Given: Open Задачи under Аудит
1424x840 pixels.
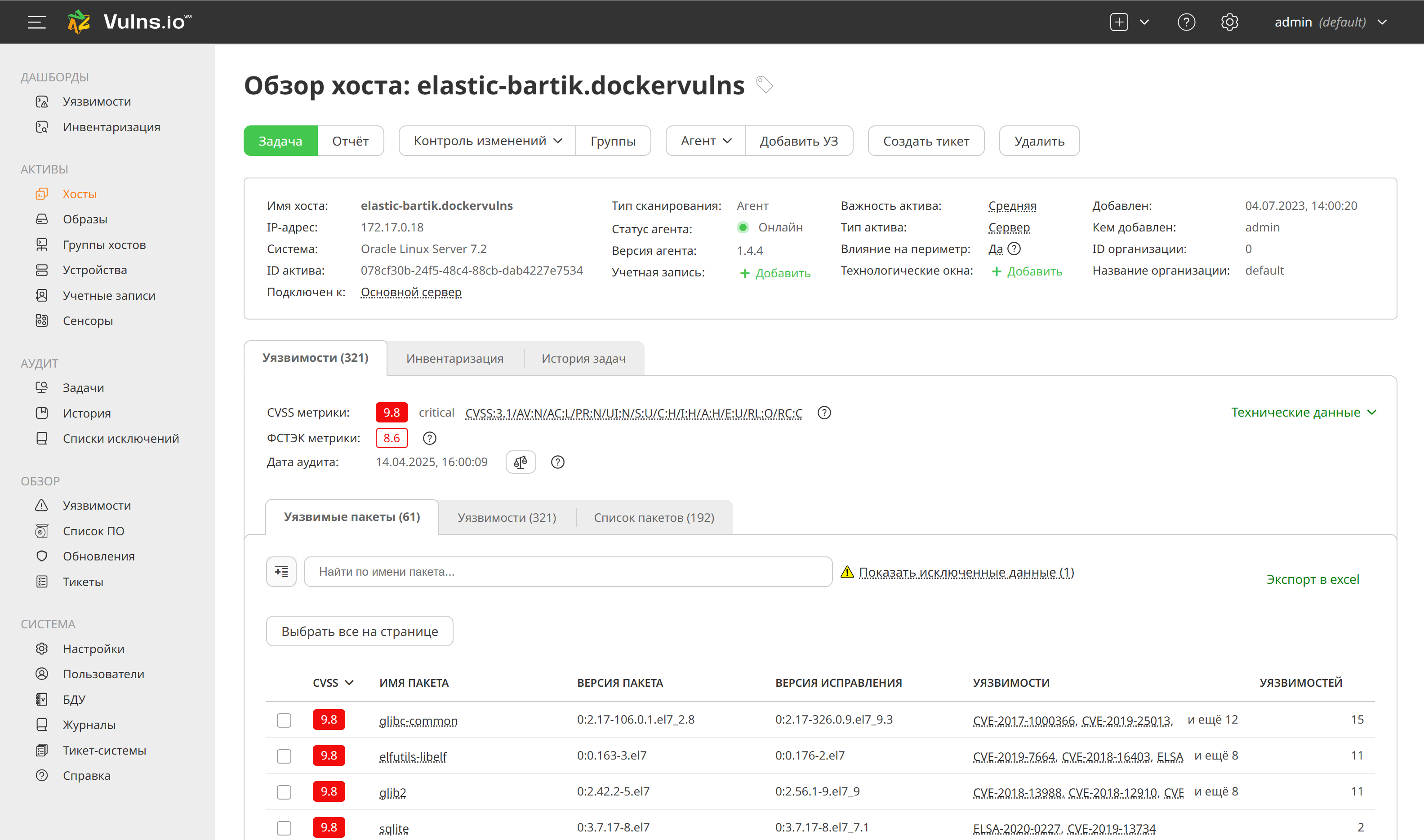Looking at the screenshot, I should click(83, 388).
